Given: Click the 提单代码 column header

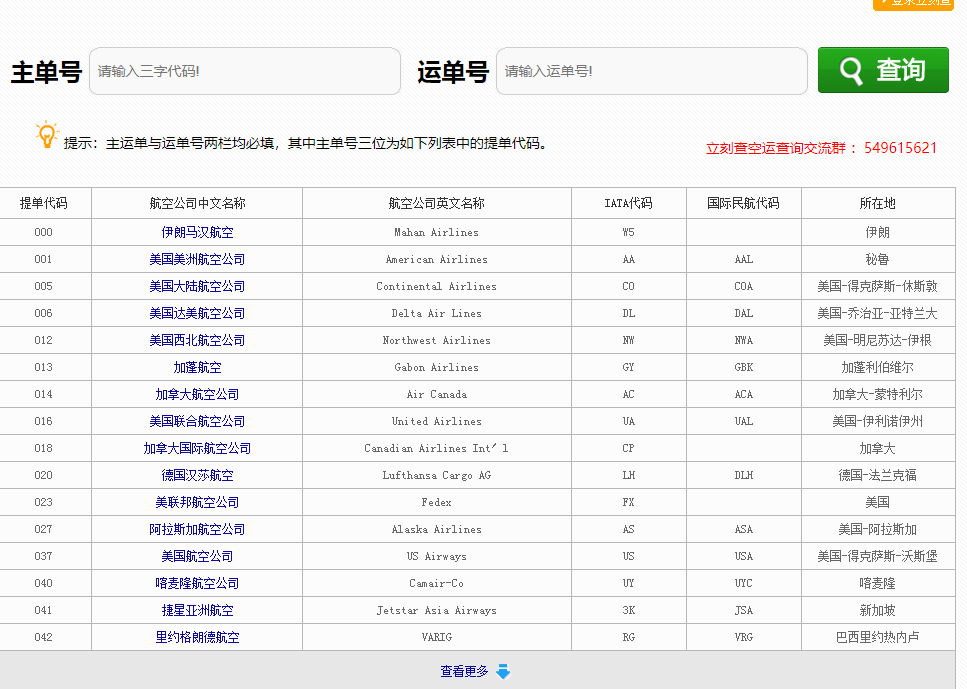Looking at the screenshot, I should [44, 204].
